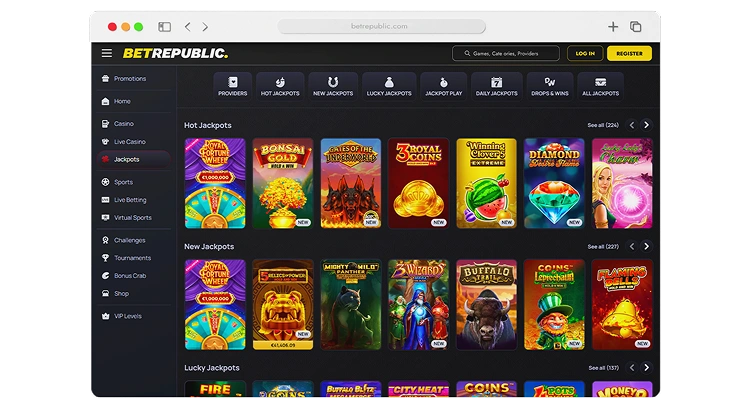Select the Hot Jackpots category tab
The width and height of the screenshot is (748, 416).
coord(280,86)
